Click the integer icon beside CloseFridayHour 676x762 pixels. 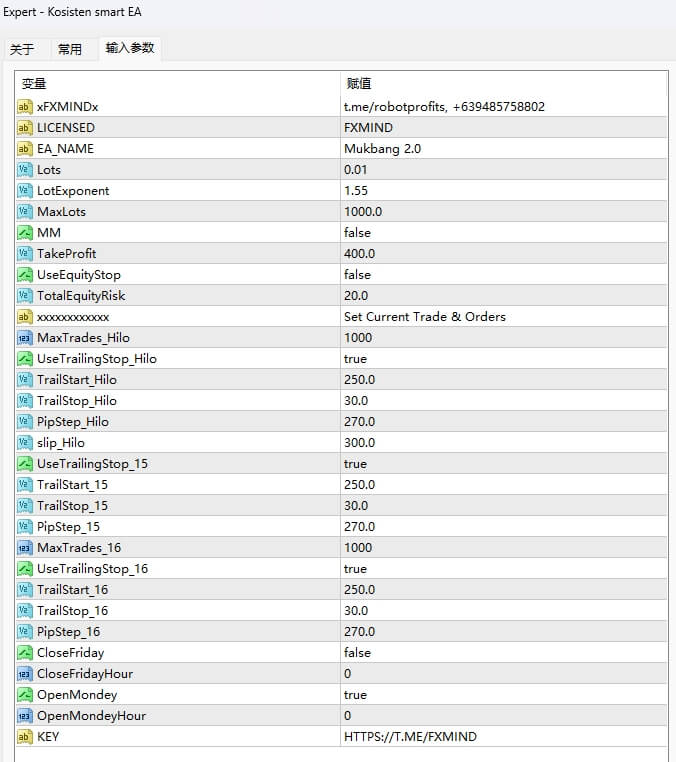point(25,674)
